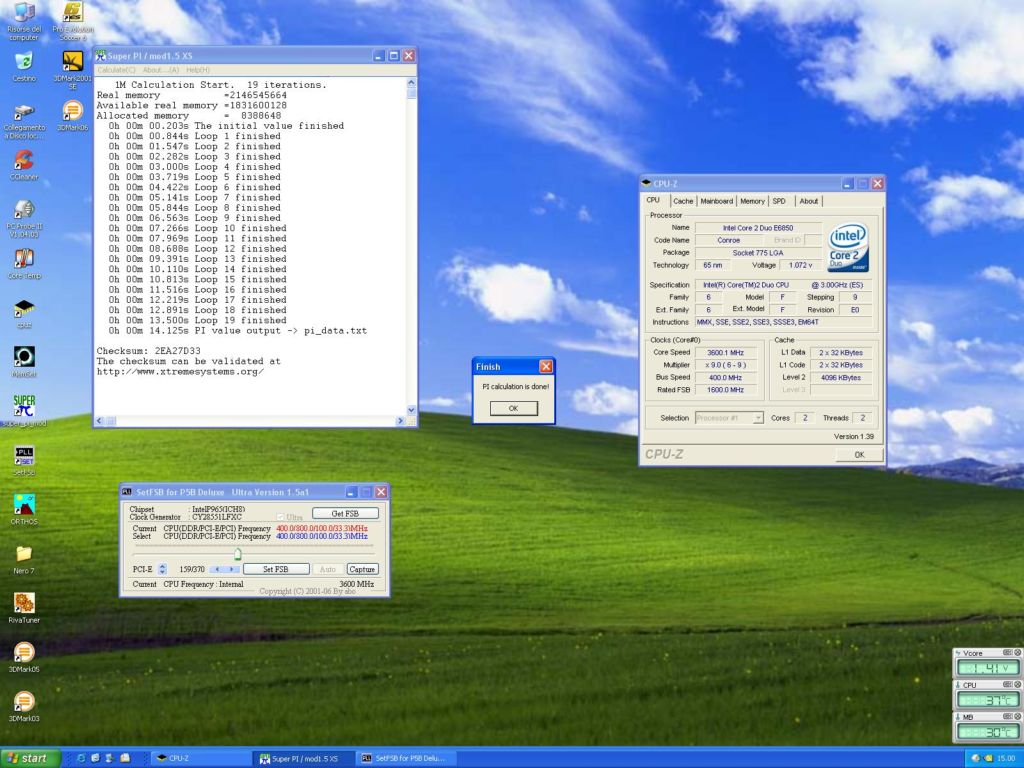
Task: Select the 3DMark06 desktop shortcut
Action: coord(72,116)
